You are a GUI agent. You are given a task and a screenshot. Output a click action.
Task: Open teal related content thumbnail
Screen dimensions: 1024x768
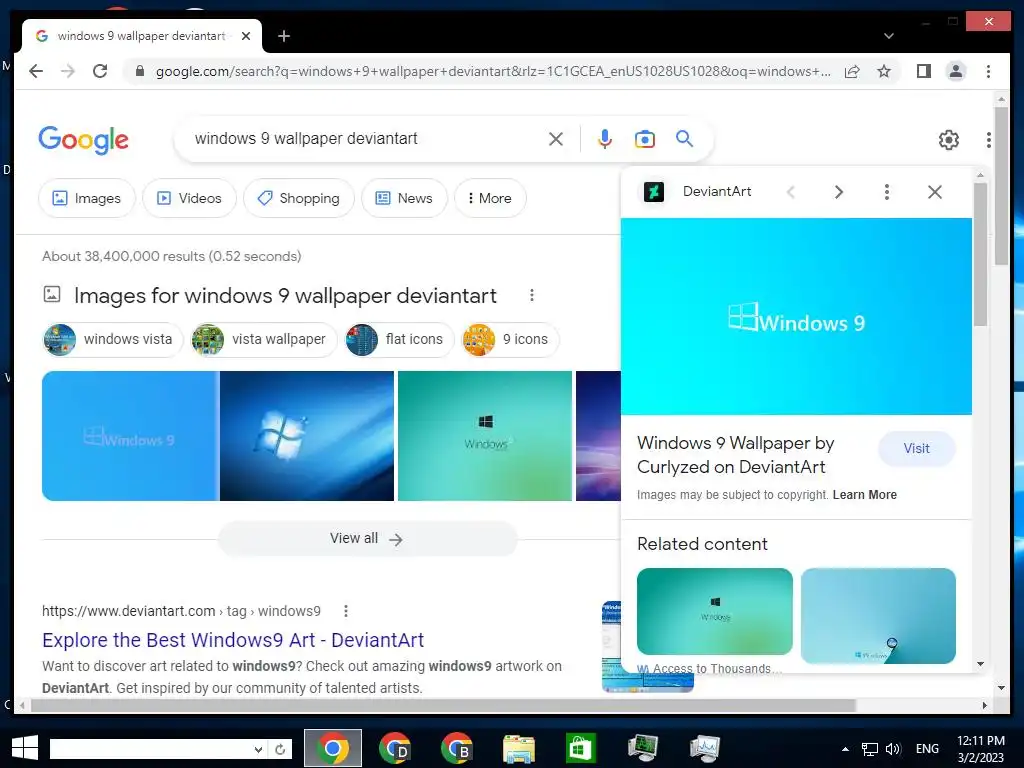714,611
